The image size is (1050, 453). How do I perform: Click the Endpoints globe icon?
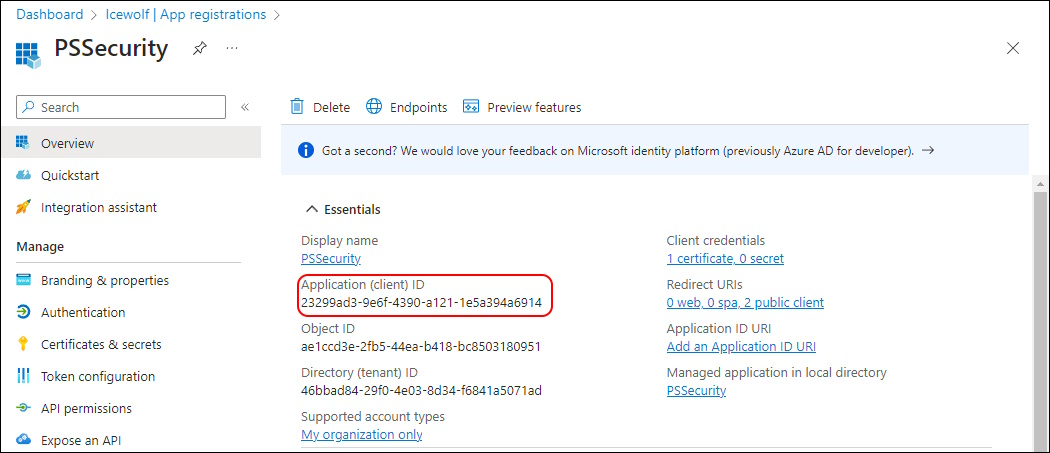click(374, 107)
